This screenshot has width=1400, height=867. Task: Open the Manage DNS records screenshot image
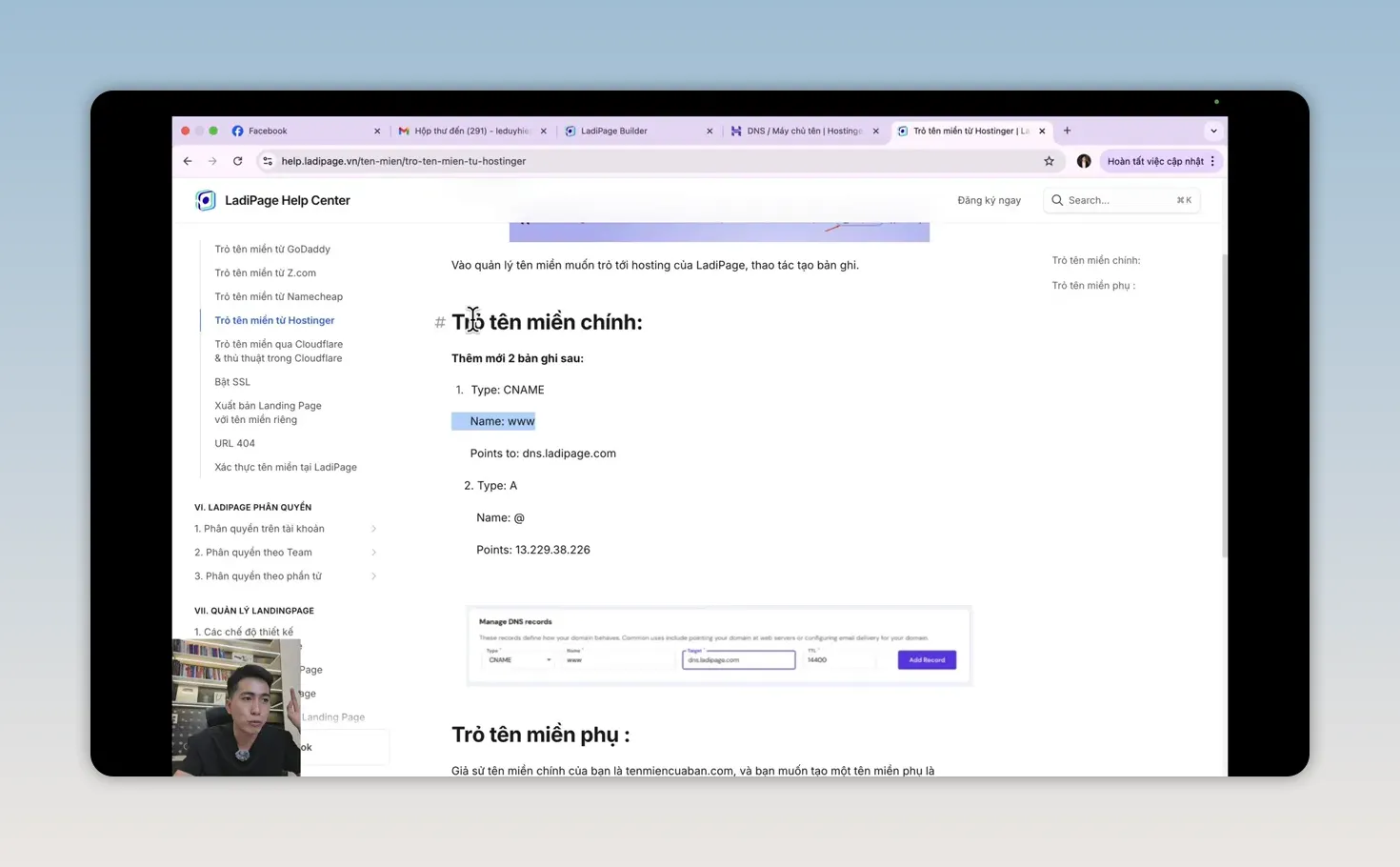719,645
